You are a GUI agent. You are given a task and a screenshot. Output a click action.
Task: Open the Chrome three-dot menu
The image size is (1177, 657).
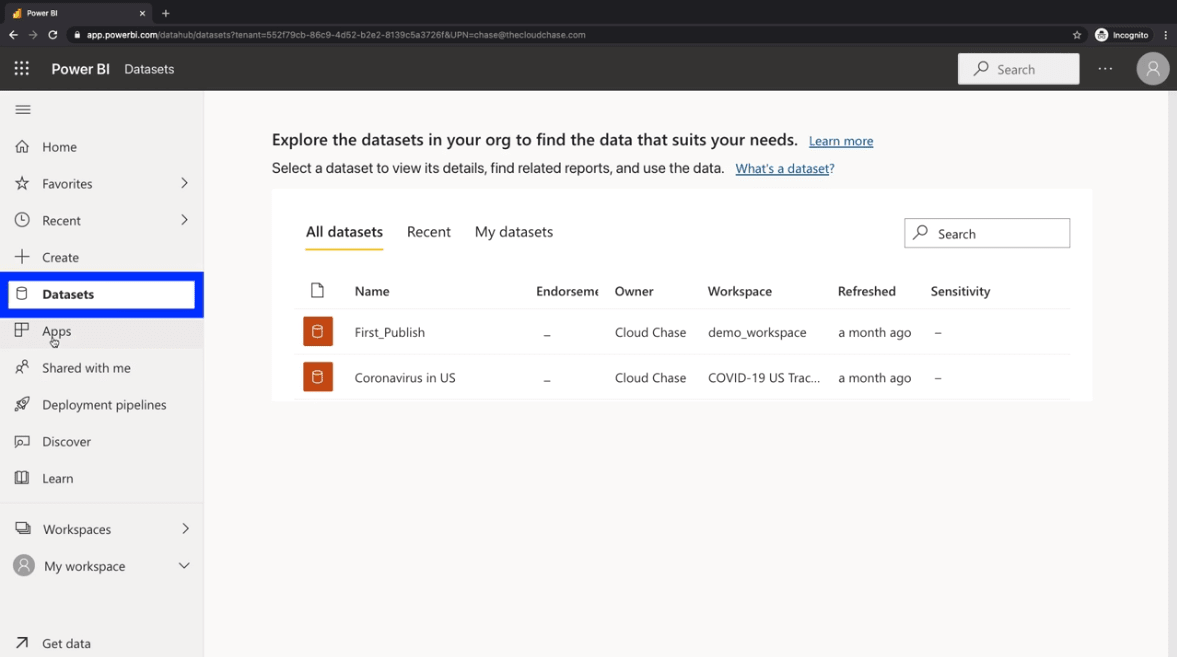point(1165,35)
